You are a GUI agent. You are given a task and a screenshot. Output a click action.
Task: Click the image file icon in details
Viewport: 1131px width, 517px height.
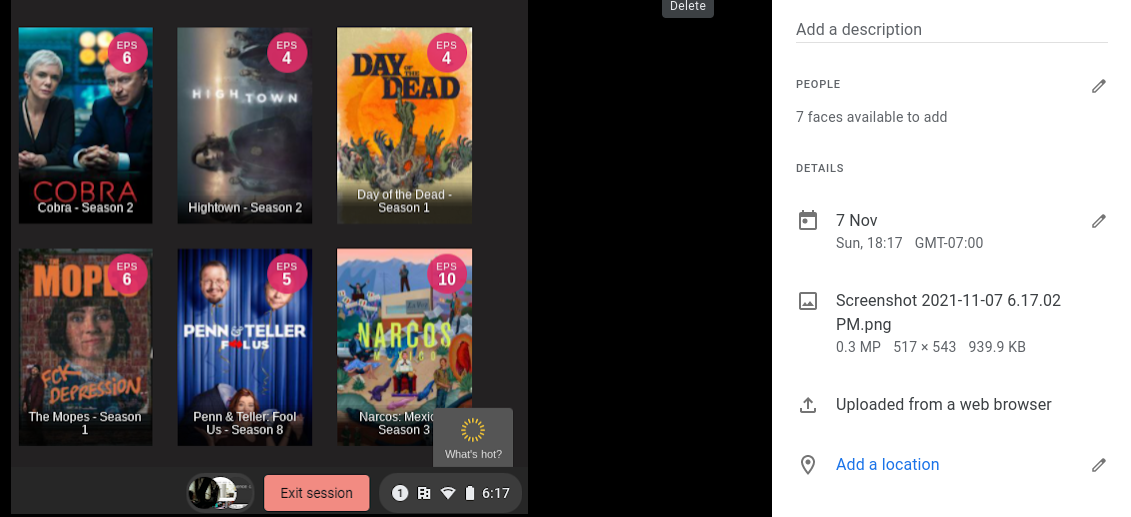[x=808, y=301]
